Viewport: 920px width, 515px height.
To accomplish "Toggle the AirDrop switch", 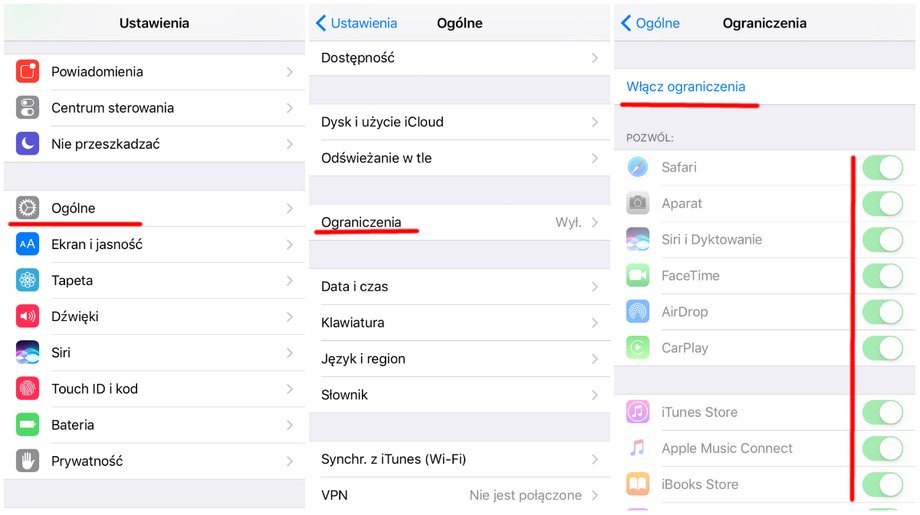I will point(882,312).
